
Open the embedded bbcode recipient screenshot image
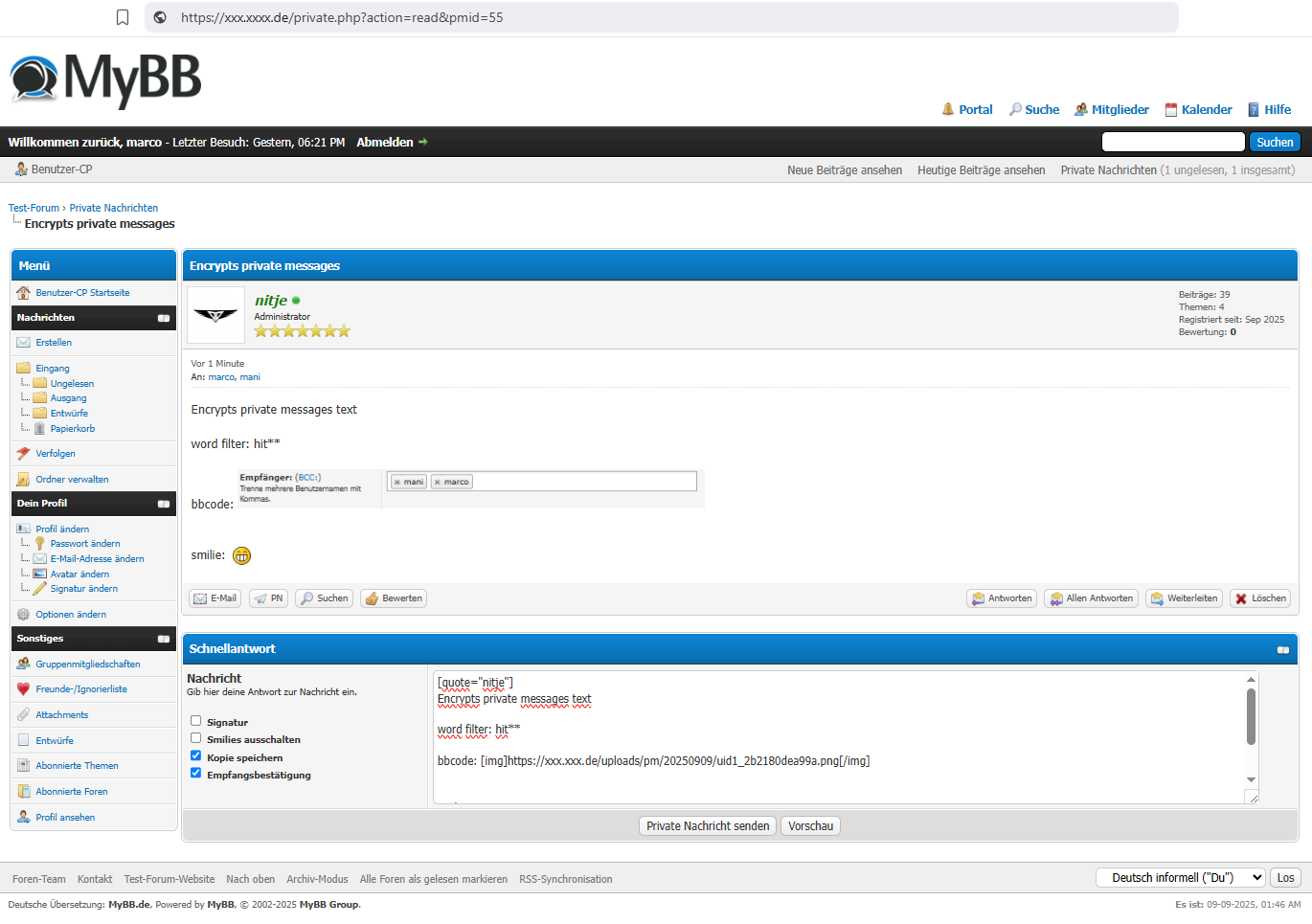click(x=471, y=488)
